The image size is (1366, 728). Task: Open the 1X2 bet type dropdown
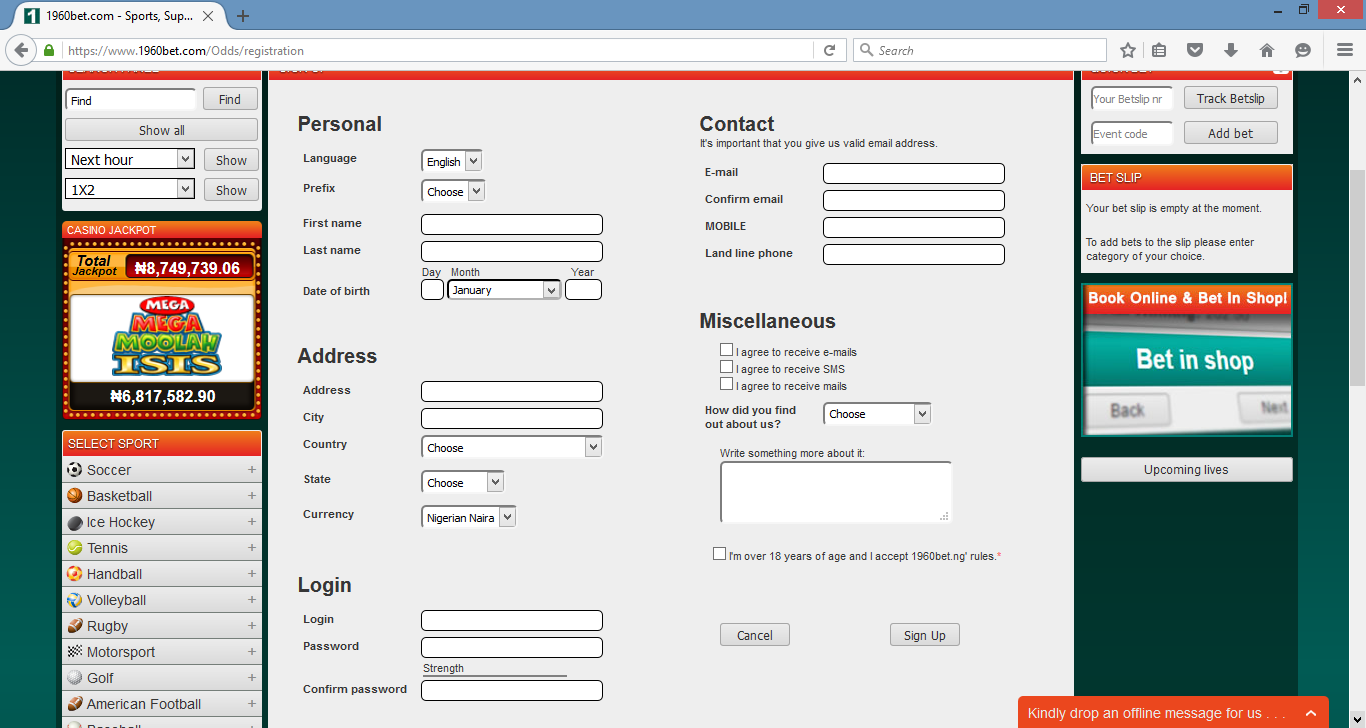130,189
